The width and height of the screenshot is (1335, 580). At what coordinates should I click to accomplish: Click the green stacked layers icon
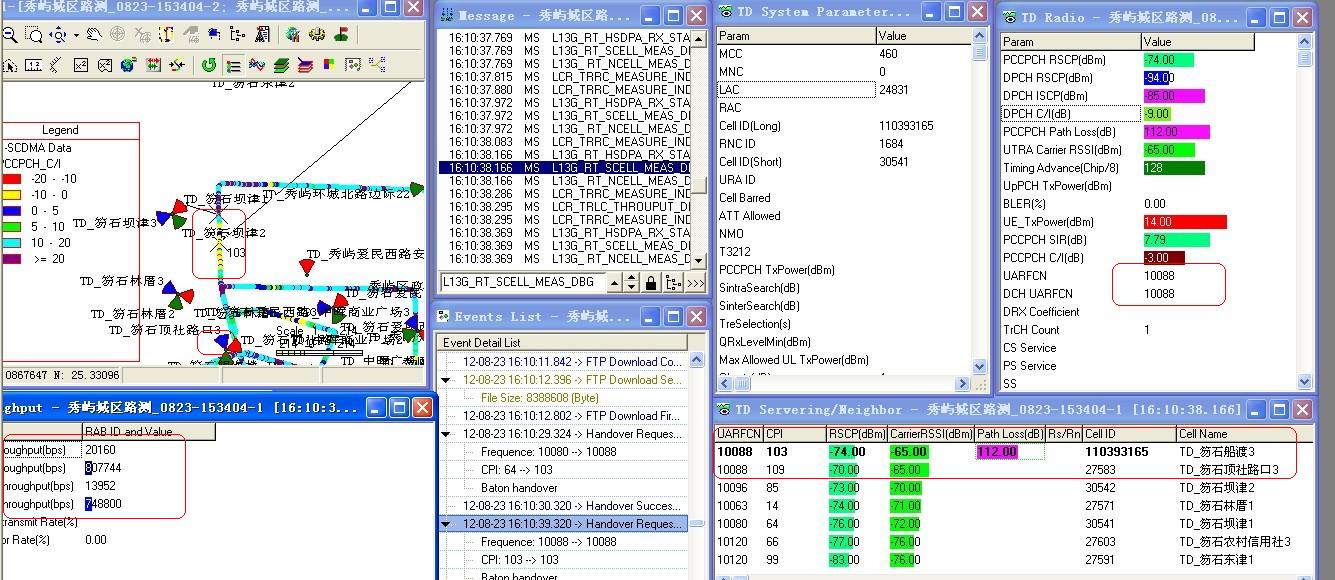(x=281, y=65)
